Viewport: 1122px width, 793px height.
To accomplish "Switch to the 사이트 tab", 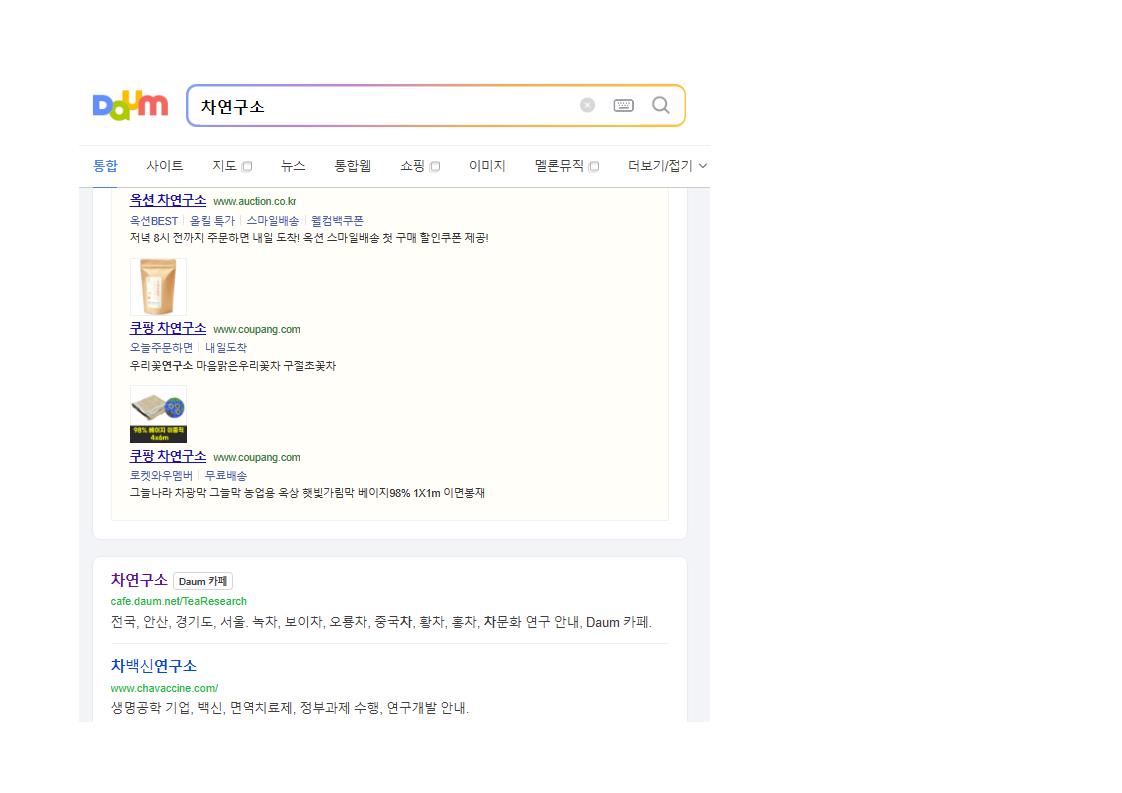I will [165, 166].
